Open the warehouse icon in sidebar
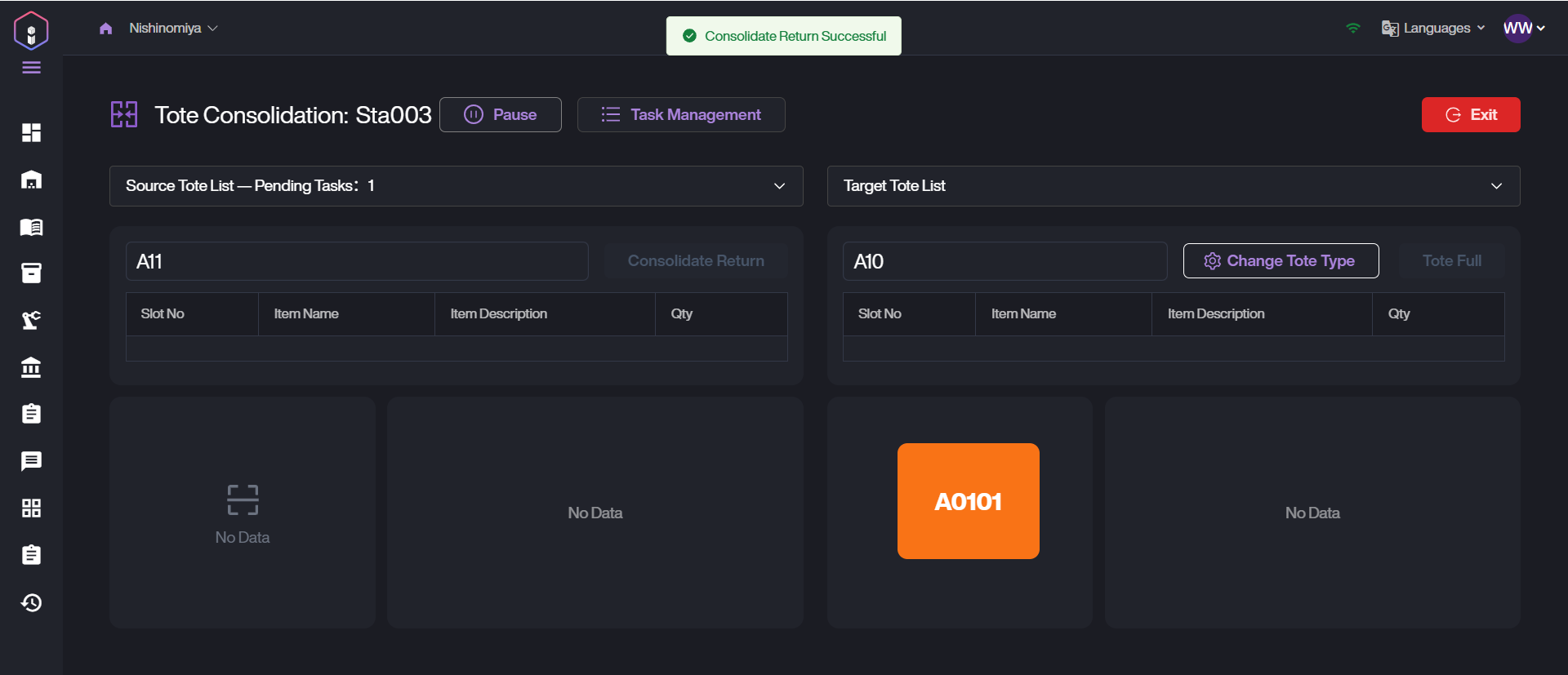This screenshot has height=675, width=1568. click(x=31, y=180)
